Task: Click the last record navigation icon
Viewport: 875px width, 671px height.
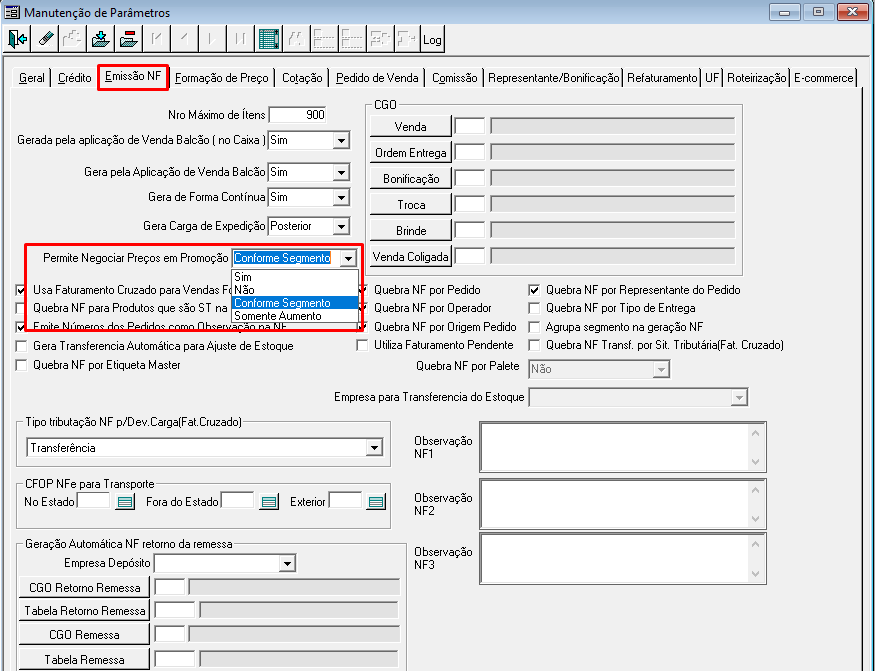Action: [x=241, y=39]
